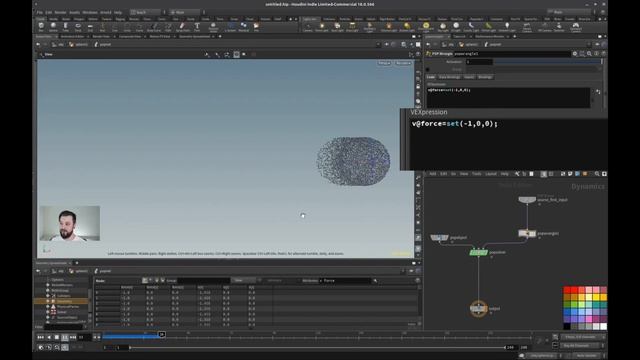The image size is (640, 360).
Task: Click the popwrangle1 node in network
Action: [x=527, y=233]
